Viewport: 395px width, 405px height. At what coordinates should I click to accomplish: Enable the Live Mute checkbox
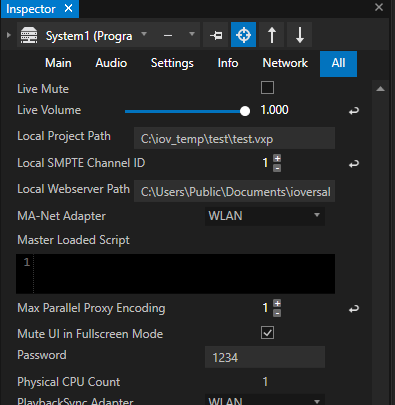(x=267, y=88)
